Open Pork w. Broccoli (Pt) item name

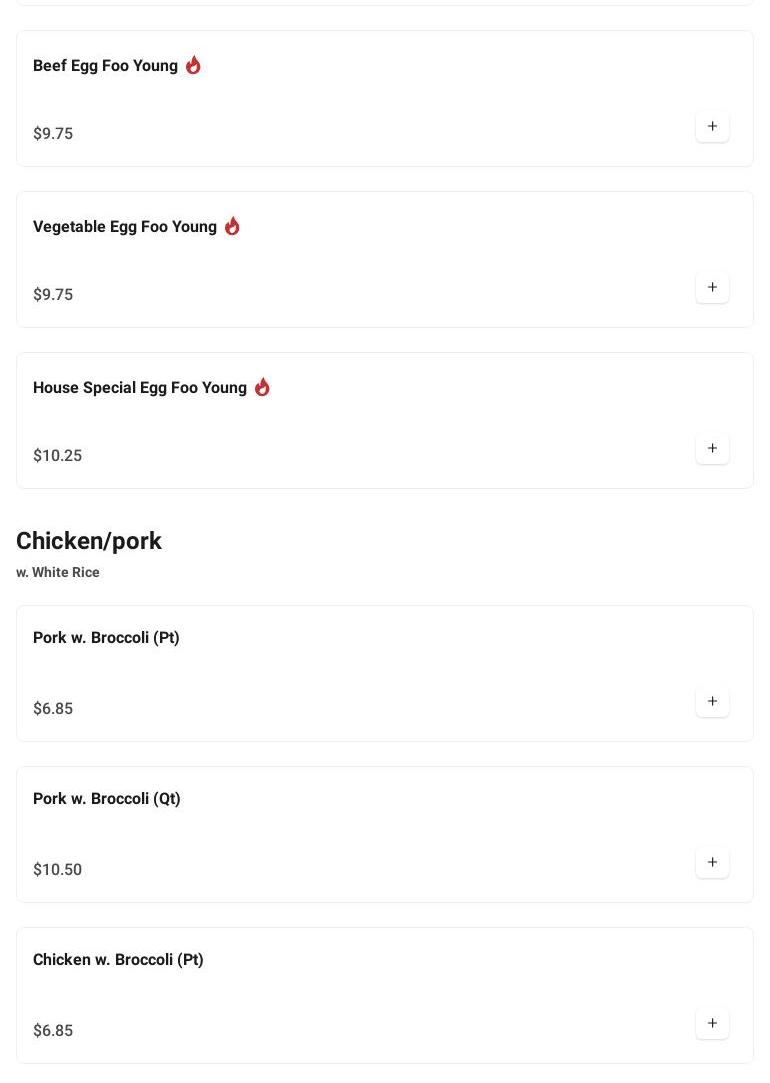tap(106, 638)
